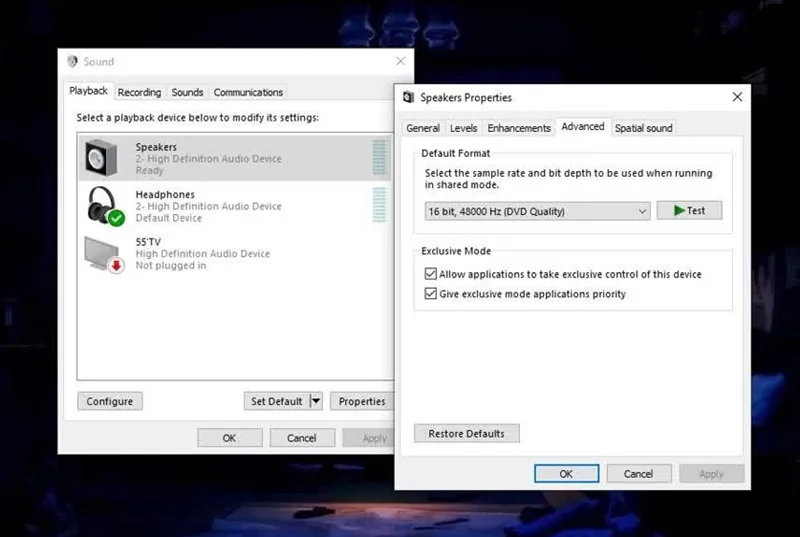Click the Configure button
Image resolution: width=800 pixels, height=537 pixels.
(x=110, y=401)
